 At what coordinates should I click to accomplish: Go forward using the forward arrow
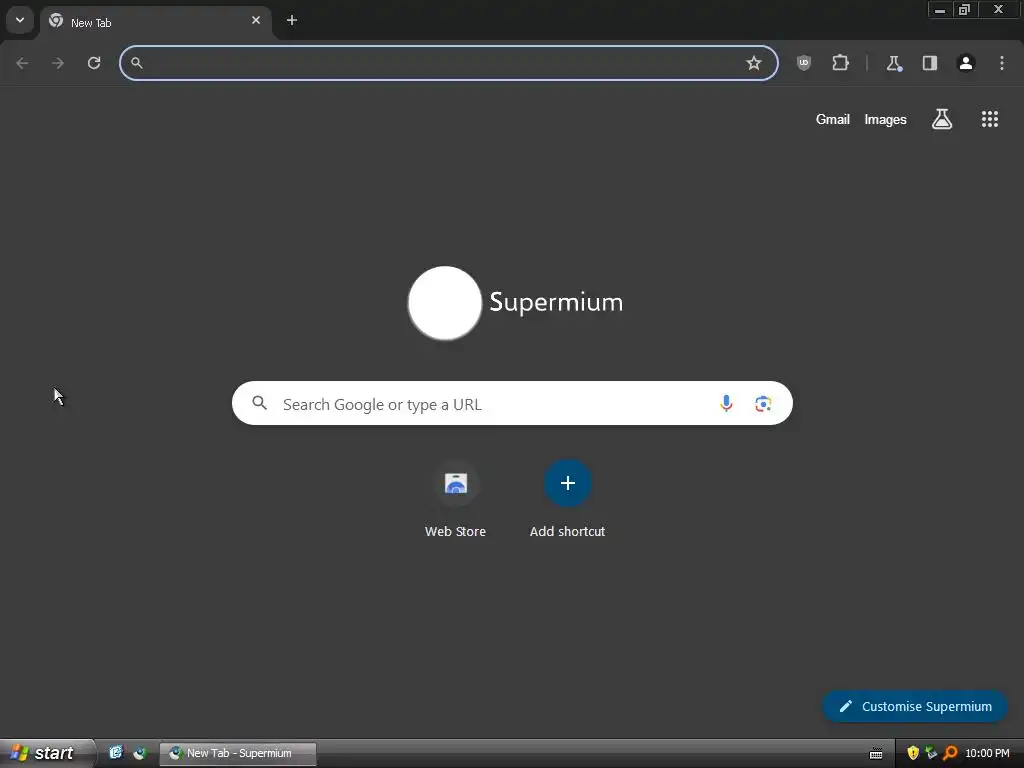[58, 63]
